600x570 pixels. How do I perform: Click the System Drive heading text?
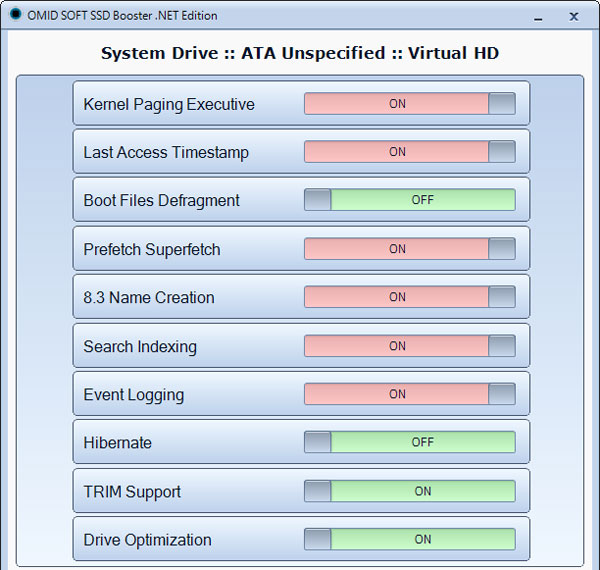point(300,53)
